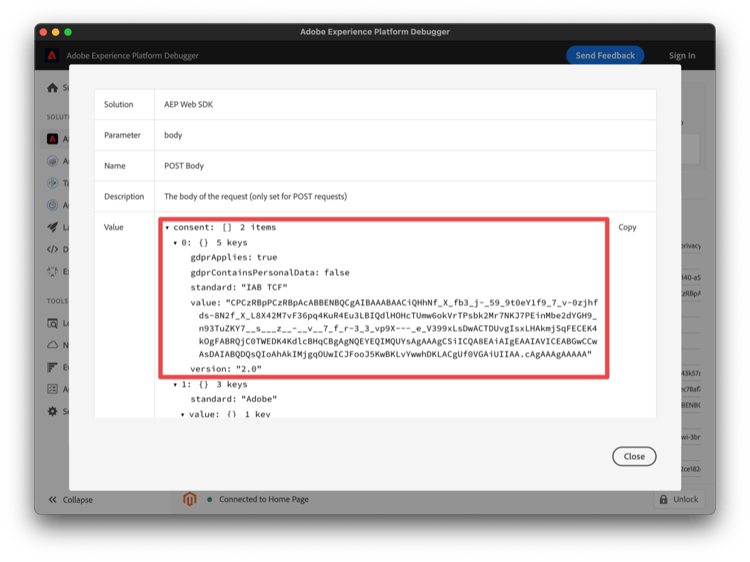
Task: Click the body parameter value
Action: (173, 135)
